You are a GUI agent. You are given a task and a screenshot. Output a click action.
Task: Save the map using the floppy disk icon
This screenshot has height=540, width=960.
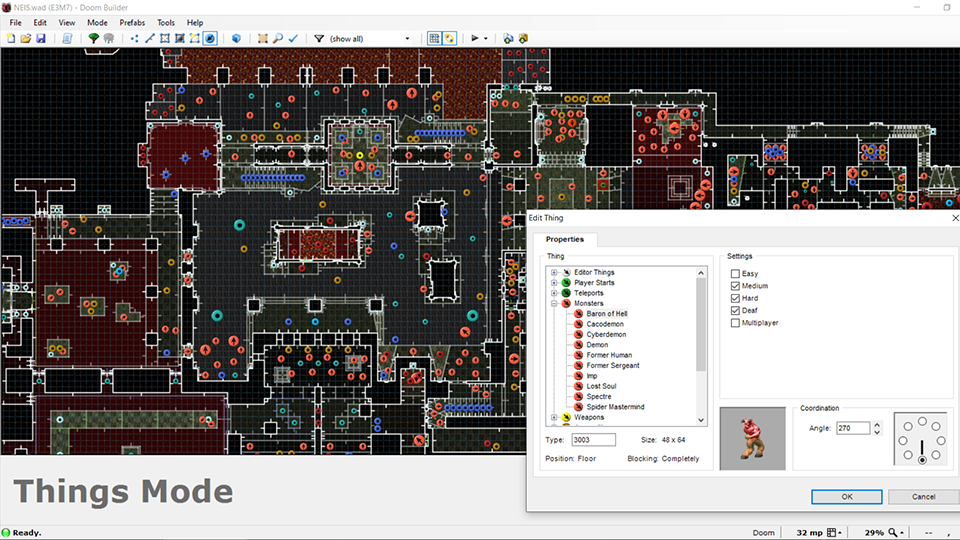(x=40, y=39)
